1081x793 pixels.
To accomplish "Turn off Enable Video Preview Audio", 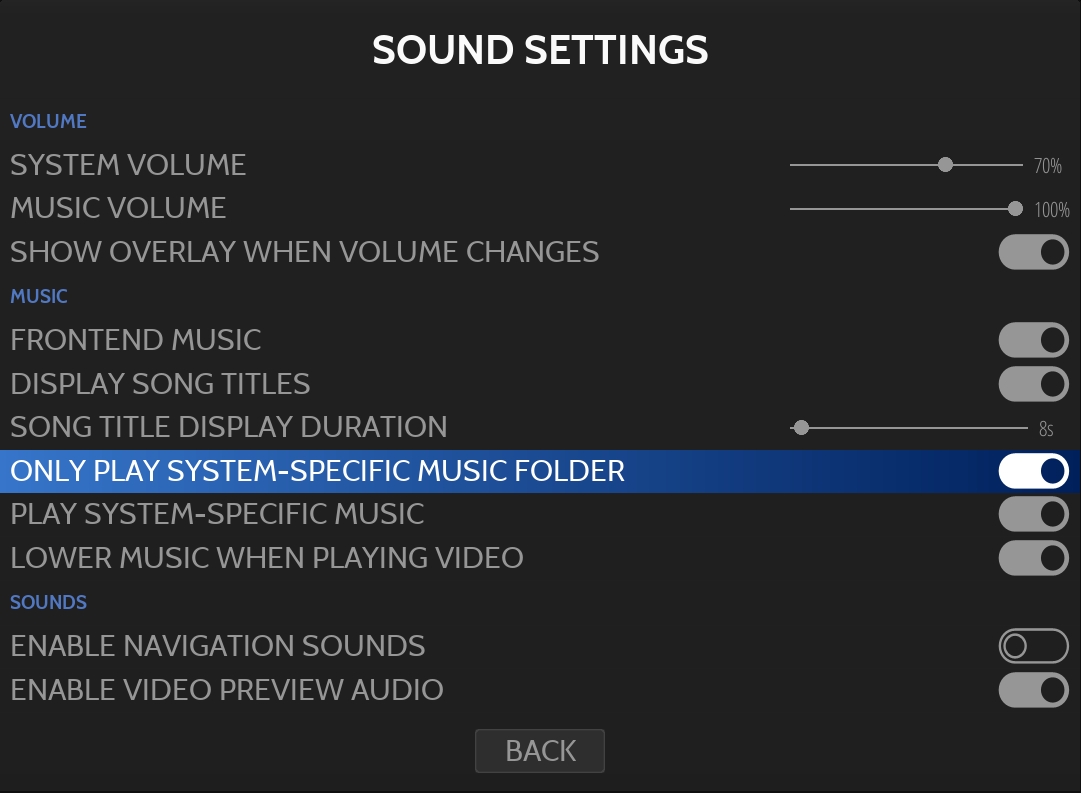I will pyautogui.click(x=1033, y=690).
